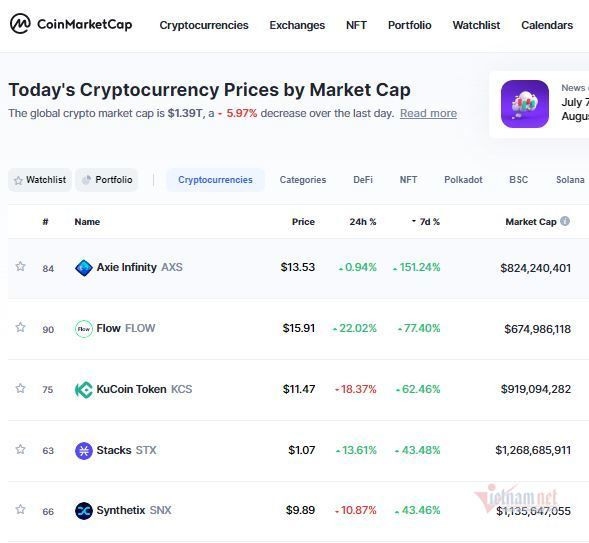This screenshot has width=589, height=543.
Task: Click the Market Cap info icon
Action: coord(565,221)
